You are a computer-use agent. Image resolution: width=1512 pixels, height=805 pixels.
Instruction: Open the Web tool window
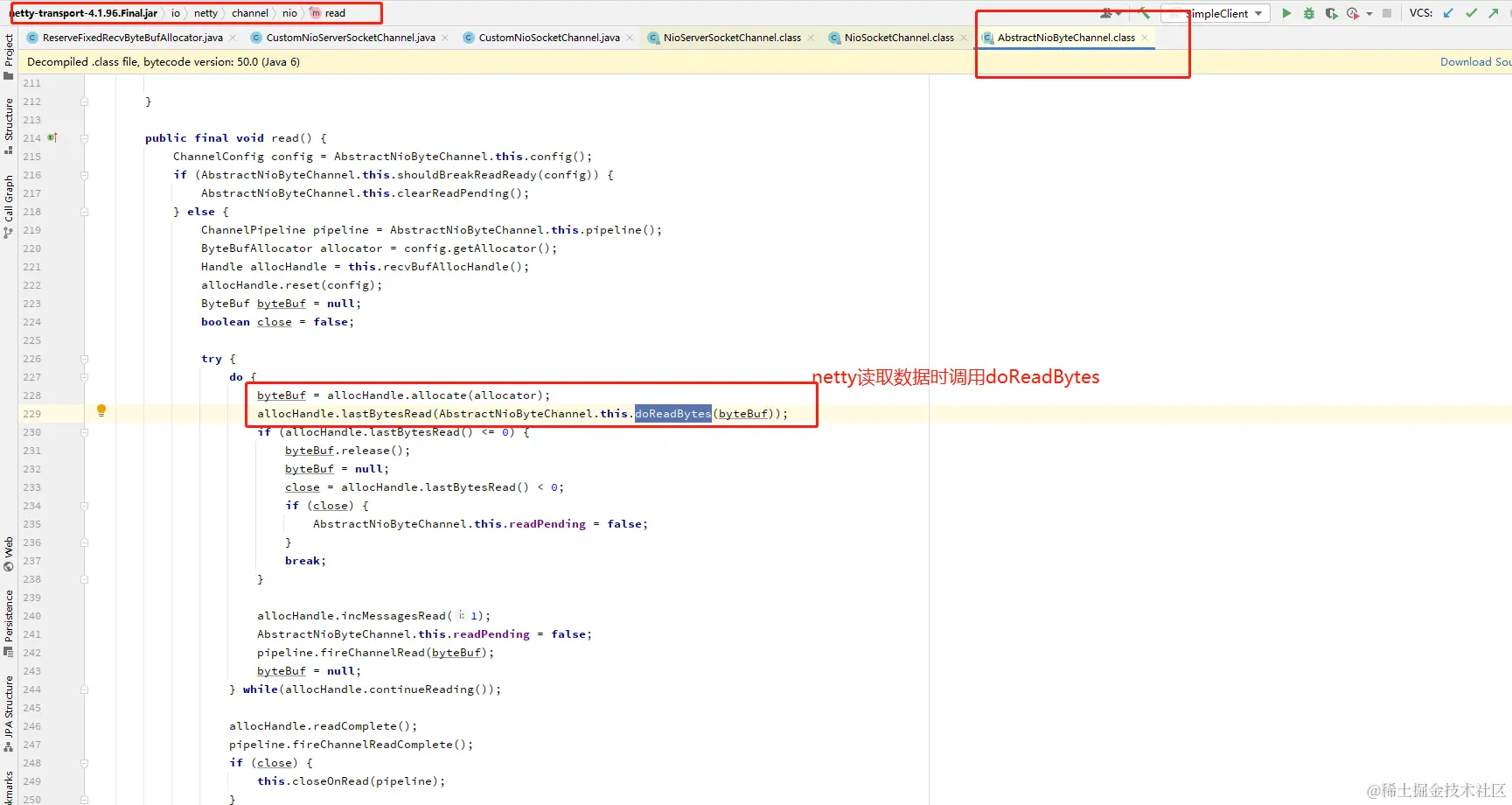coord(9,554)
